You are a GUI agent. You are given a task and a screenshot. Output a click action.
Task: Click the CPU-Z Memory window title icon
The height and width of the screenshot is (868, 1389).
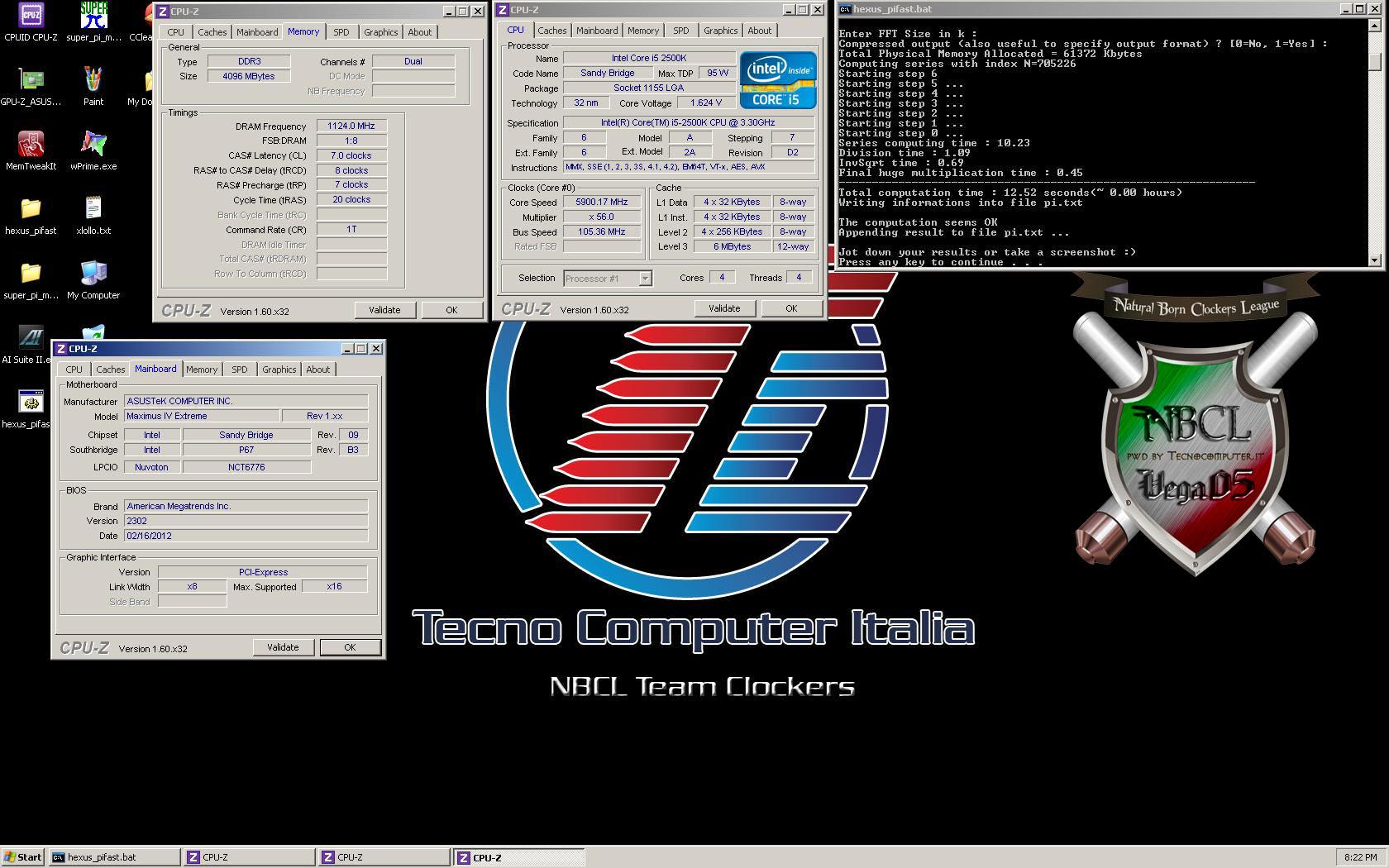(x=163, y=12)
